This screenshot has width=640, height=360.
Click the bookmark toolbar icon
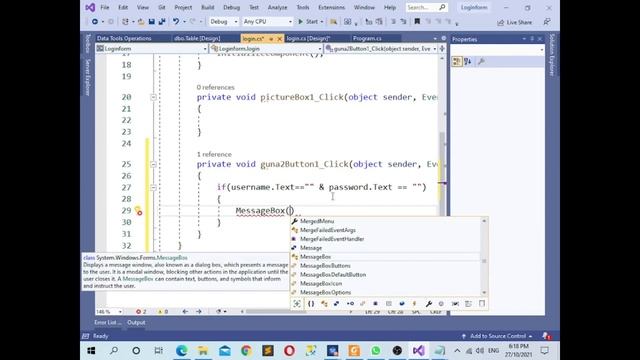tap(417, 22)
